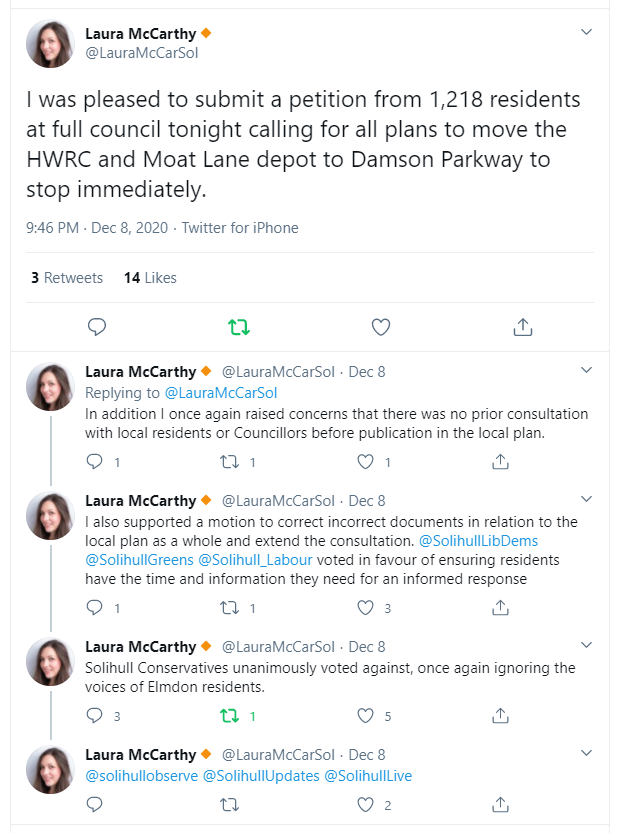
Task: View the 14 Likes list
Action: coord(150,278)
